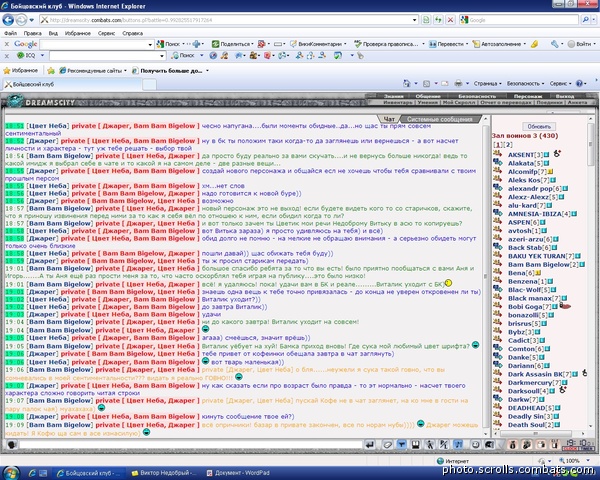Image resolution: width=600 pixels, height=480 pixels.
Task: Click the send message enter-arrow icon
Action: (x=370, y=444)
